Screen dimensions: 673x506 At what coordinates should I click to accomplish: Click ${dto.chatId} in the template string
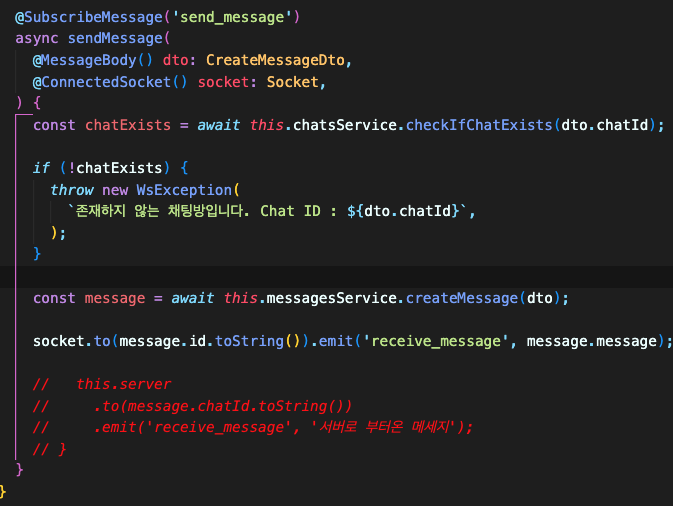(403, 211)
